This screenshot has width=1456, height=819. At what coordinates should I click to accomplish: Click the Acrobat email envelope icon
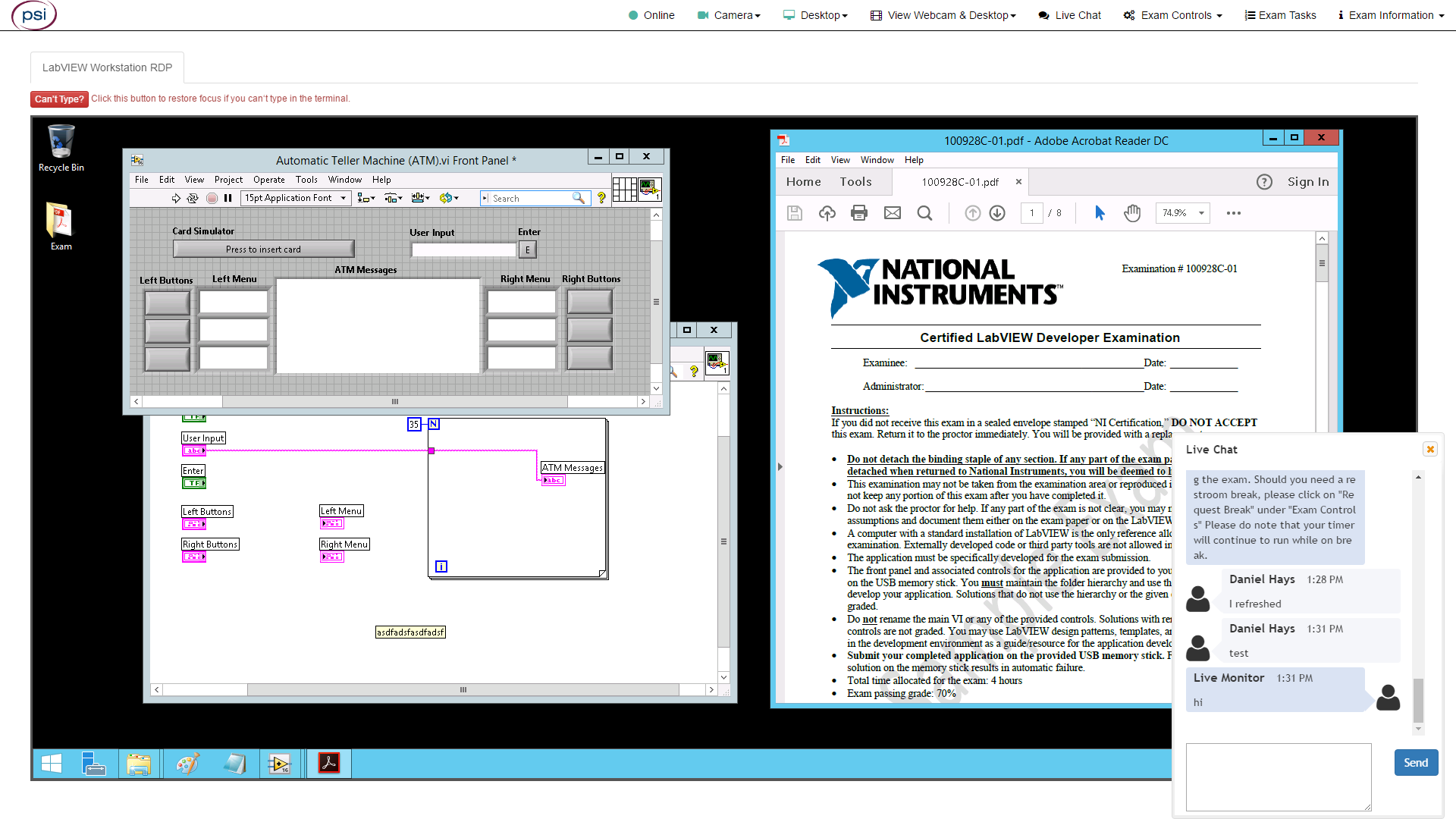coord(893,213)
